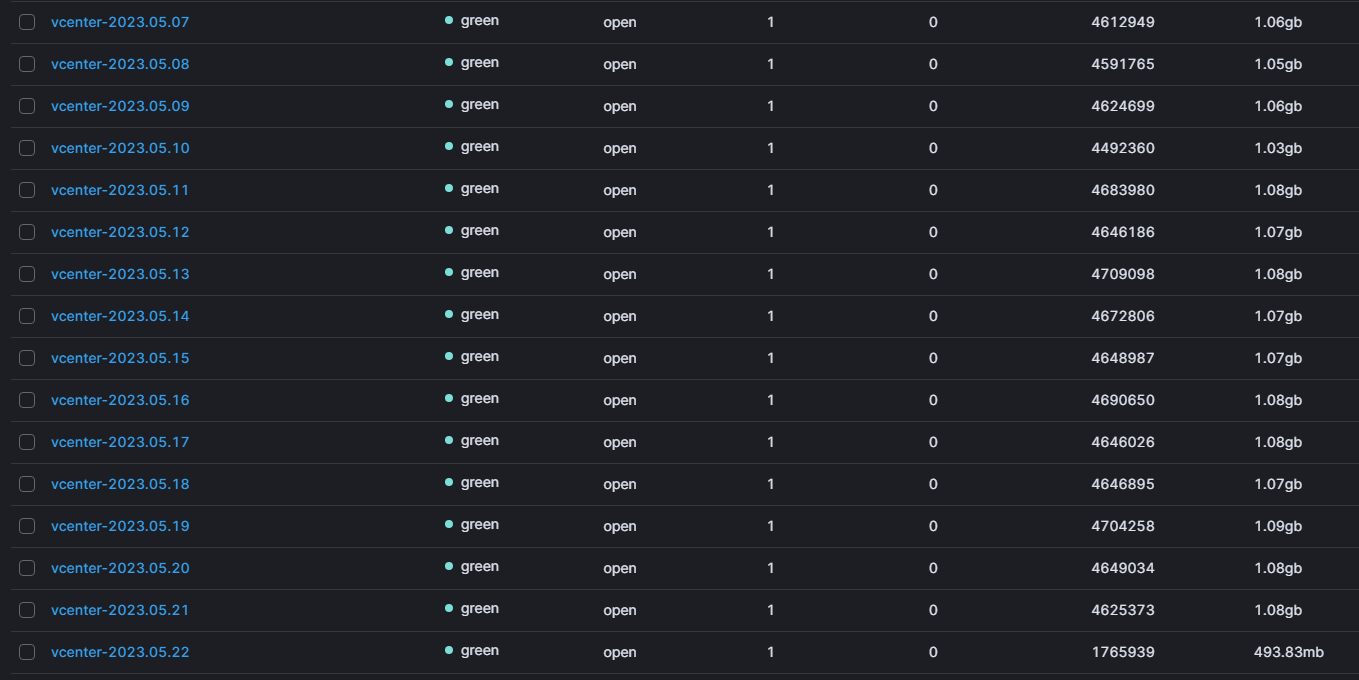View details of vcenter-2023.05.11
Viewport: 1359px width, 680px height.
[x=120, y=190]
